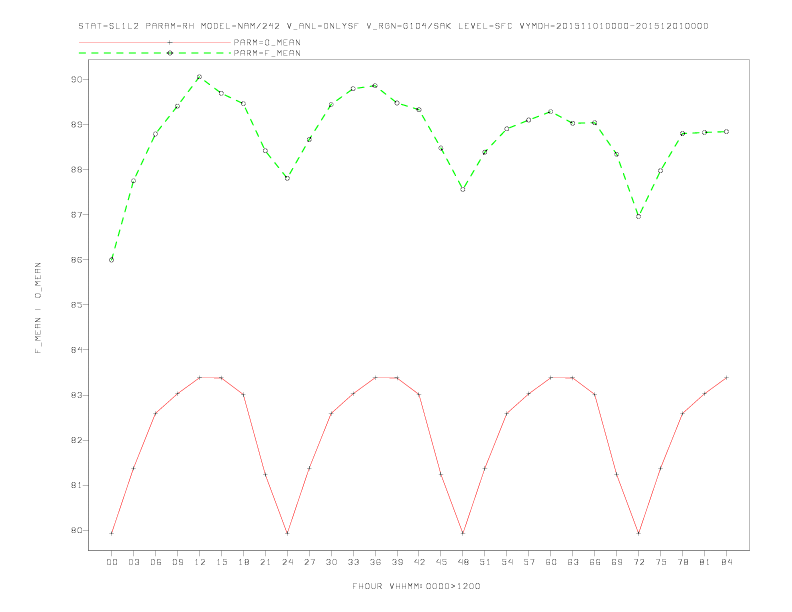Select the PARM=O_MEAN legend label

pyautogui.click(x=267, y=42)
